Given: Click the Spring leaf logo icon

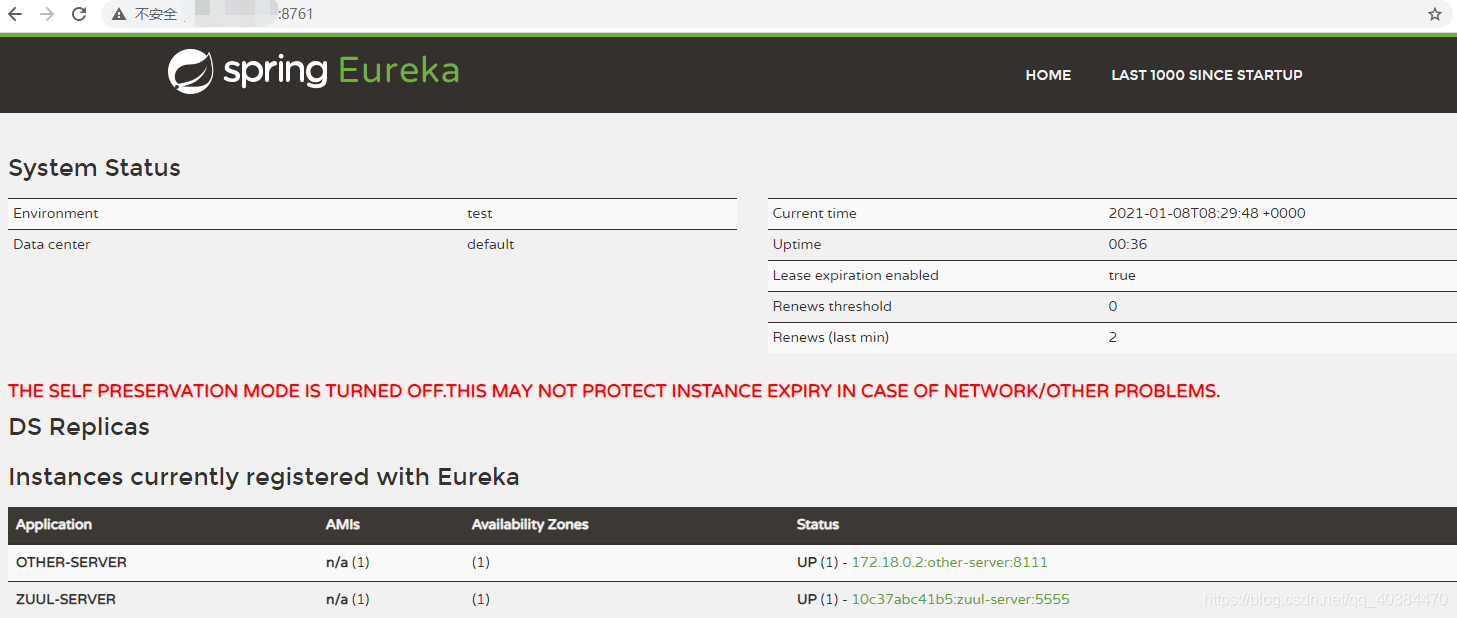Looking at the screenshot, I should point(190,72).
